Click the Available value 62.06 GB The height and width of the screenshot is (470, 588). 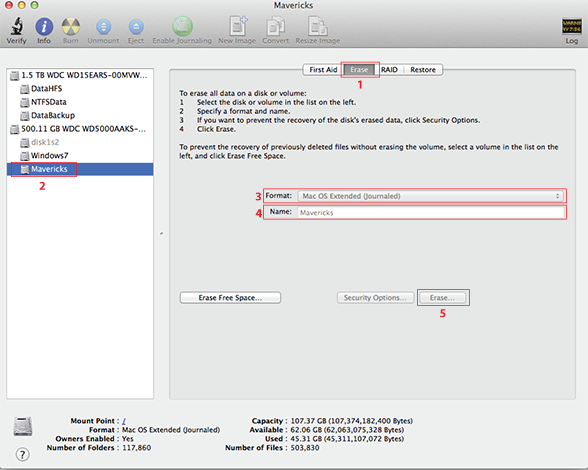(x=347, y=430)
